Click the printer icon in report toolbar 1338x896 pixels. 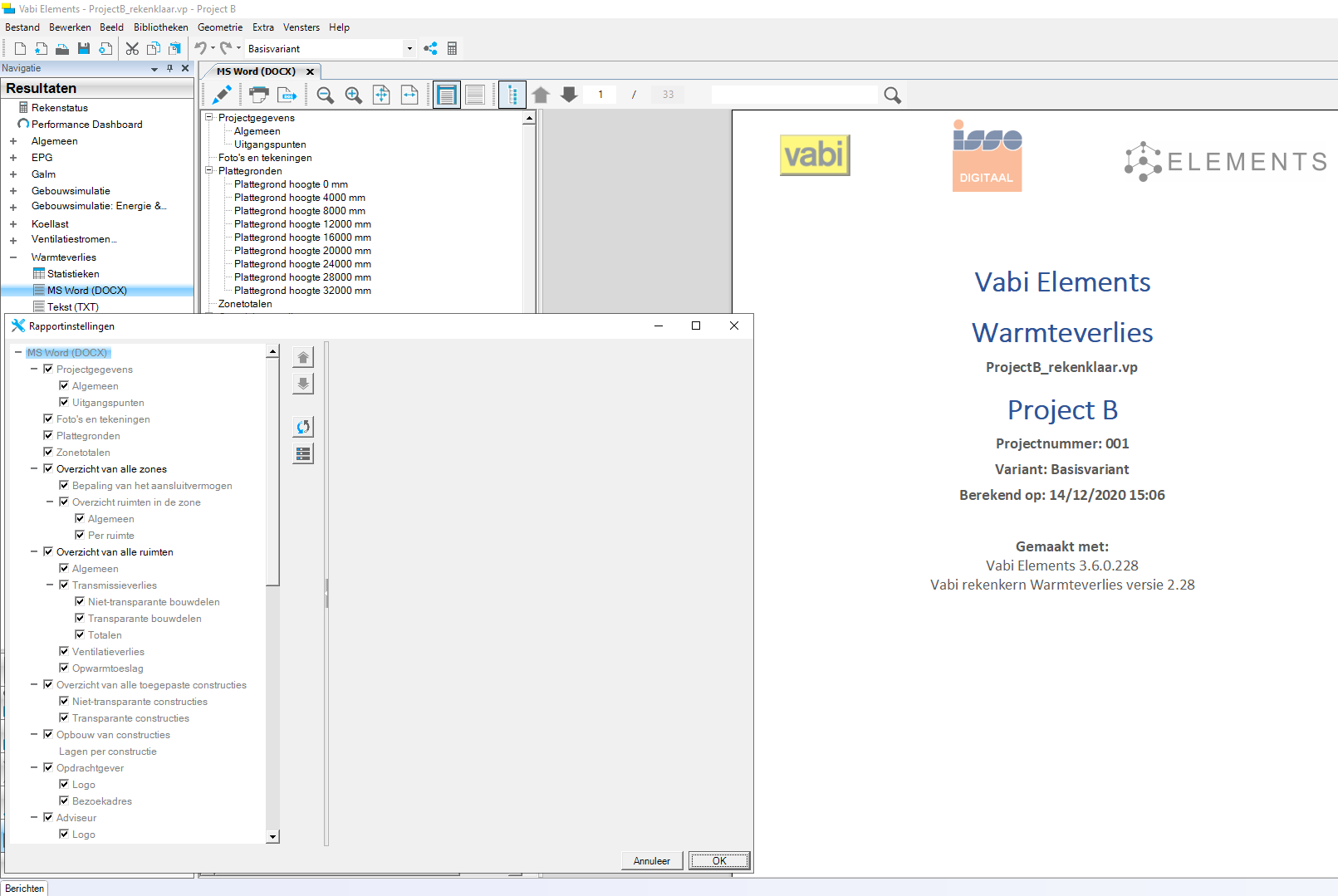coord(259,95)
